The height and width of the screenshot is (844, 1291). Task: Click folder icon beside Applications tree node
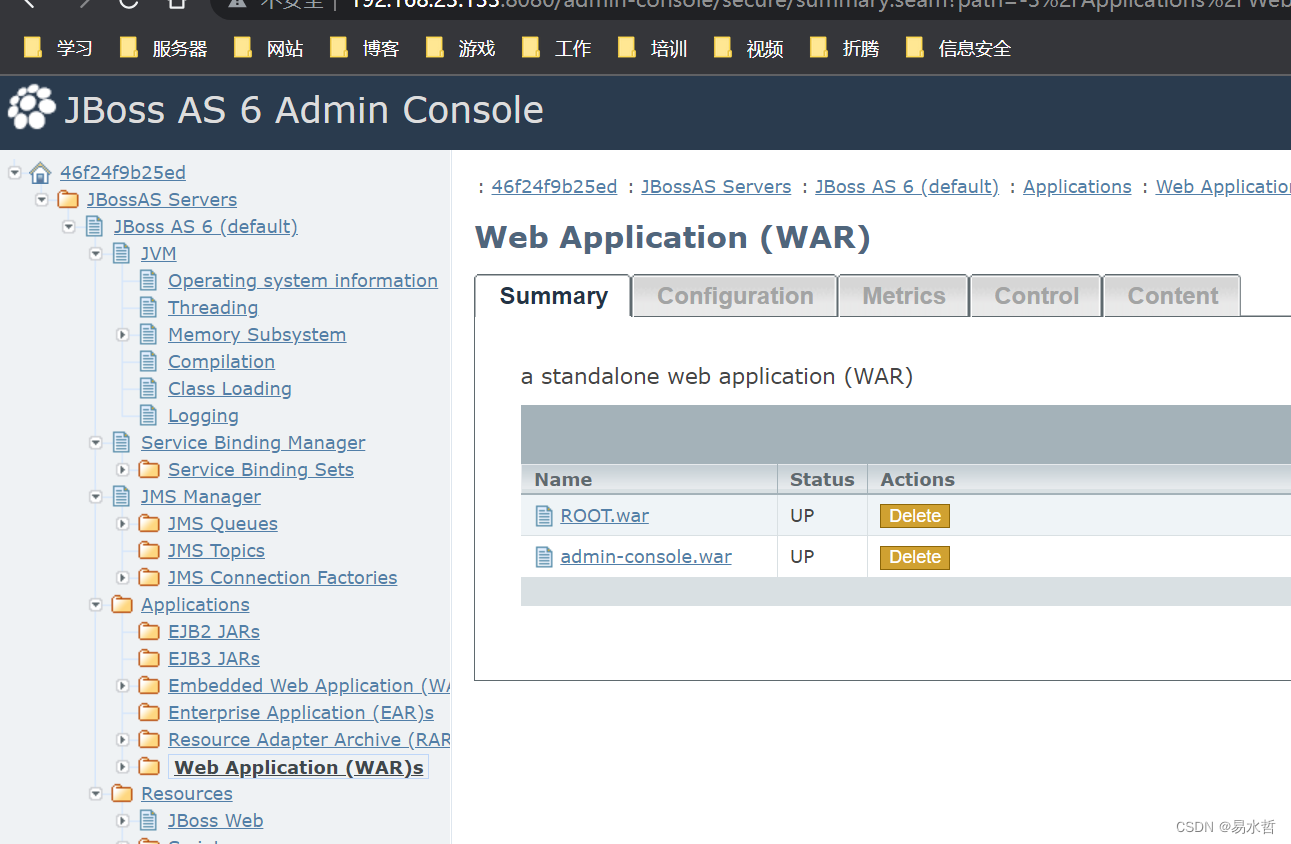click(x=122, y=605)
